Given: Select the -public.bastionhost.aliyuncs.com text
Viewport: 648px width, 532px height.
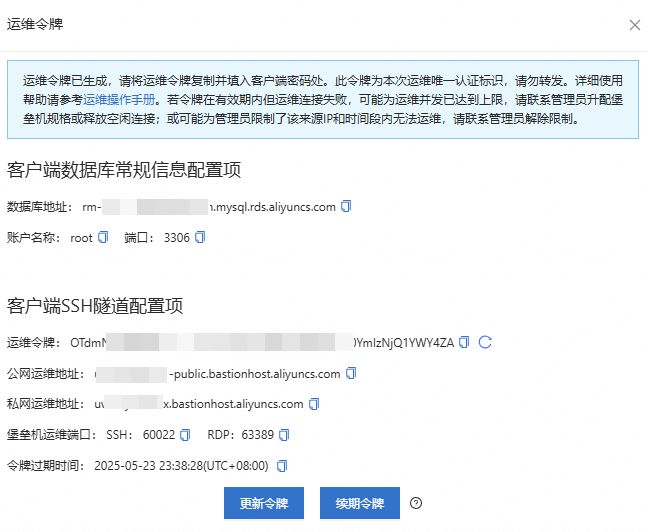Looking at the screenshot, I should click(x=255, y=374).
